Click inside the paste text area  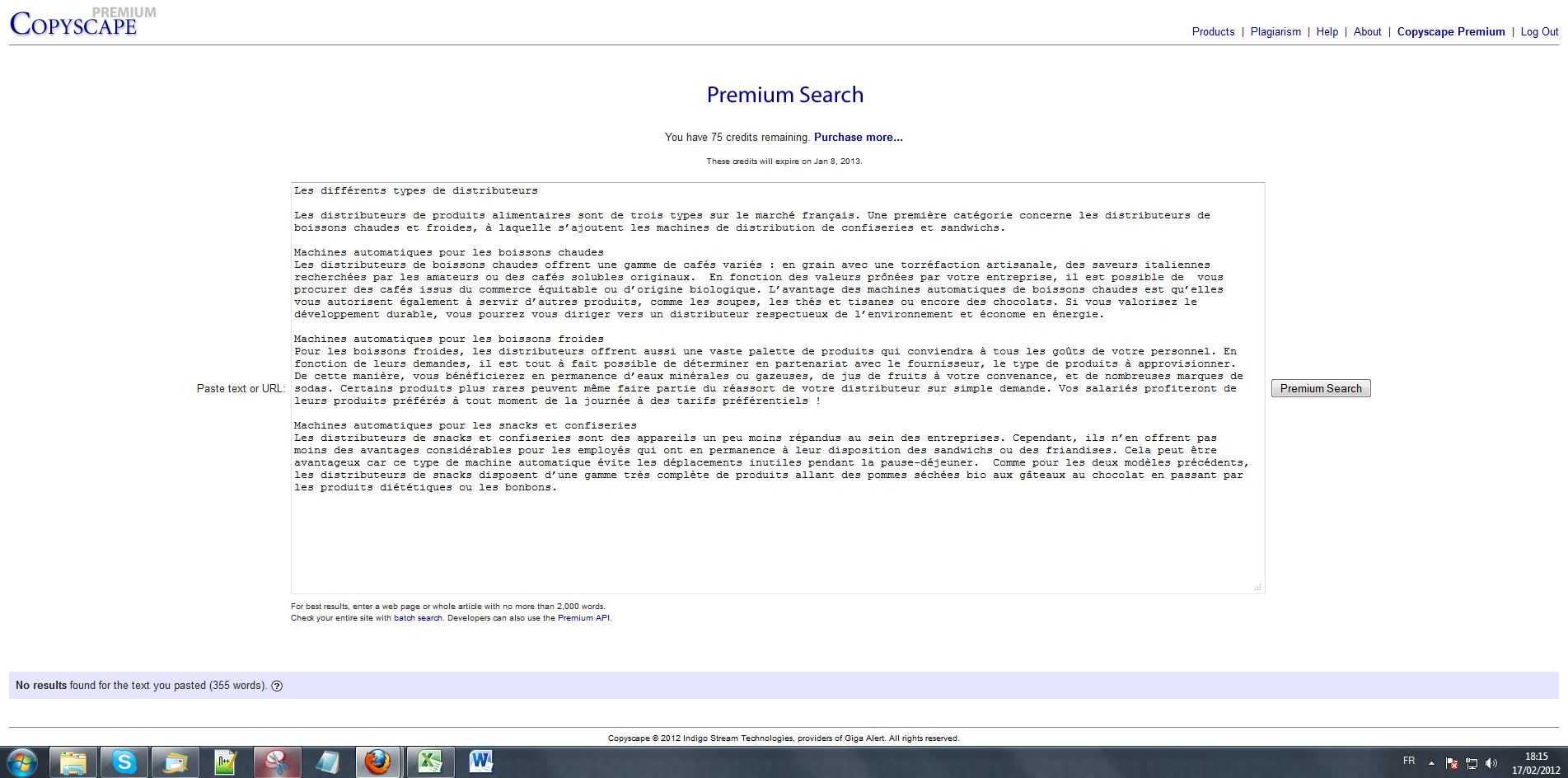click(777, 536)
